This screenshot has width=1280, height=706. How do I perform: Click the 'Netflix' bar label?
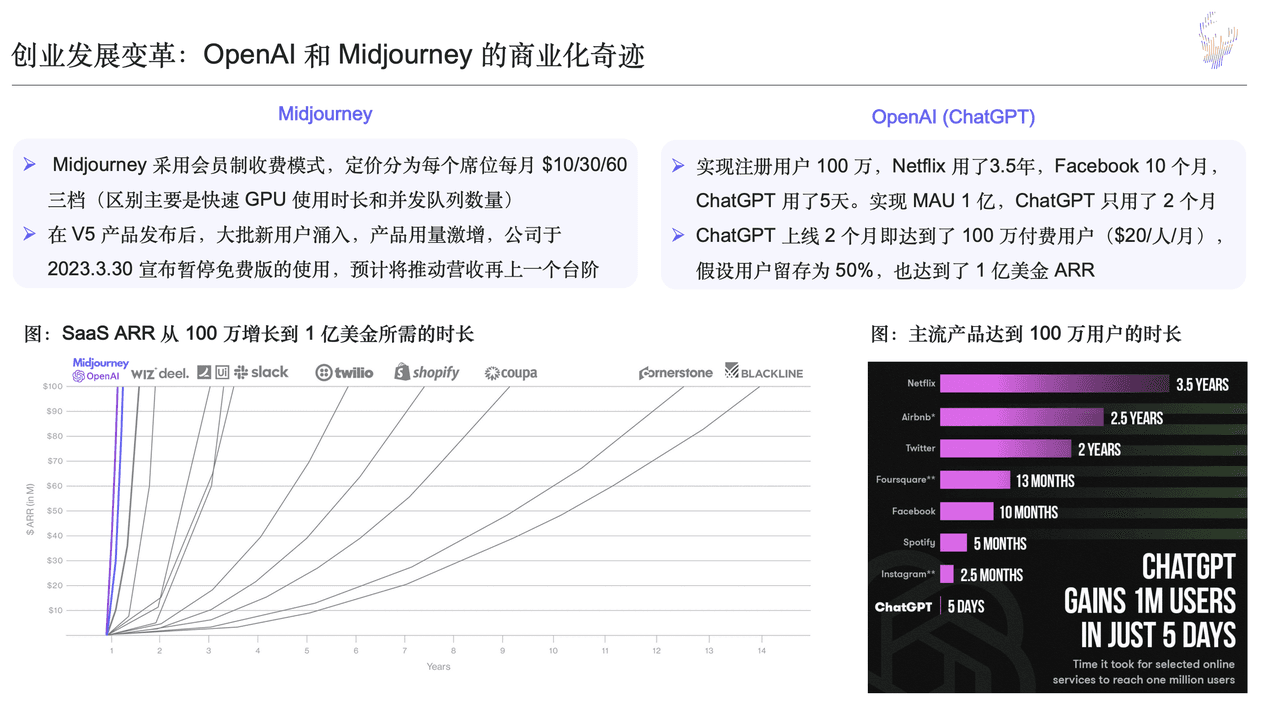coord(921,384)
